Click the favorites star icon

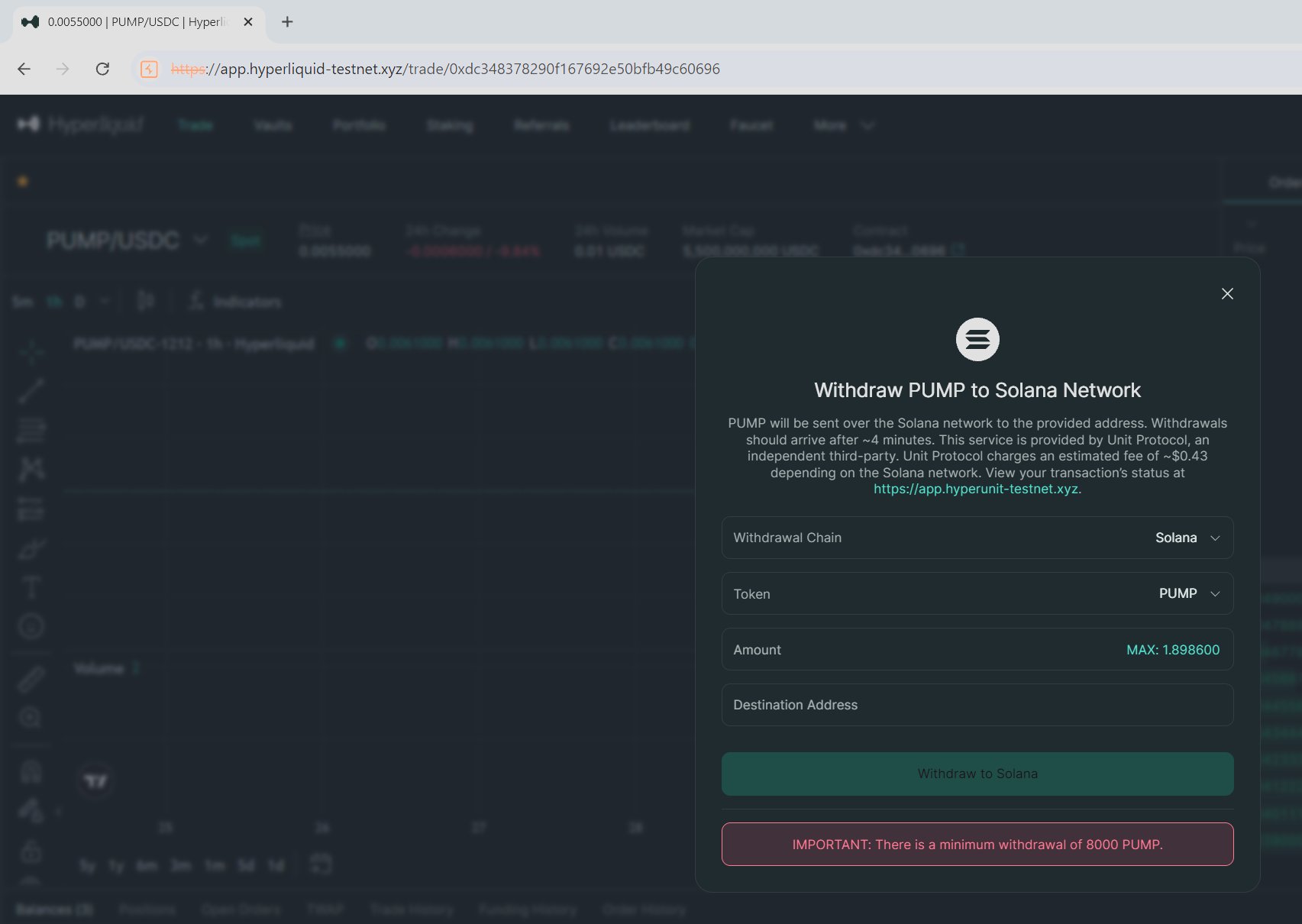[23, 181]
